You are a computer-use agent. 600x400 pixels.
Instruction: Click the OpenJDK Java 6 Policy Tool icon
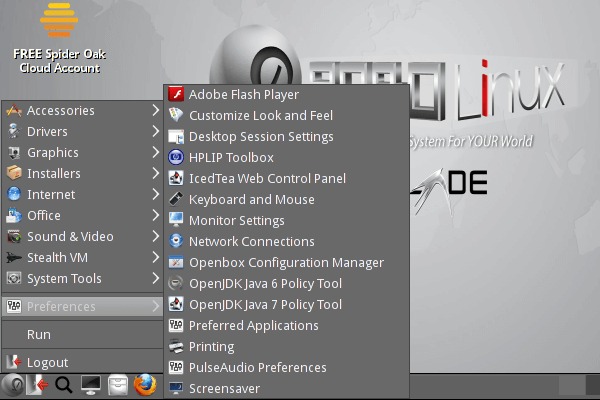[176, 283]
